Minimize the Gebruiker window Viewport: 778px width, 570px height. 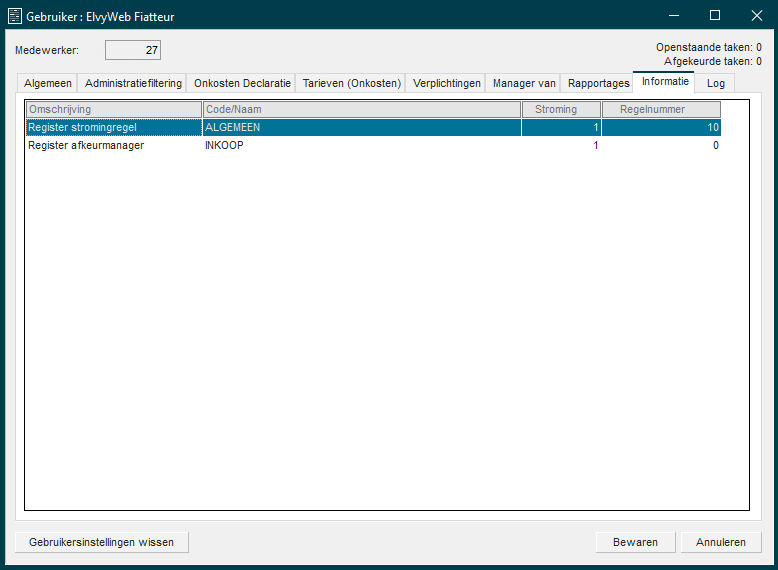point(673,16)
